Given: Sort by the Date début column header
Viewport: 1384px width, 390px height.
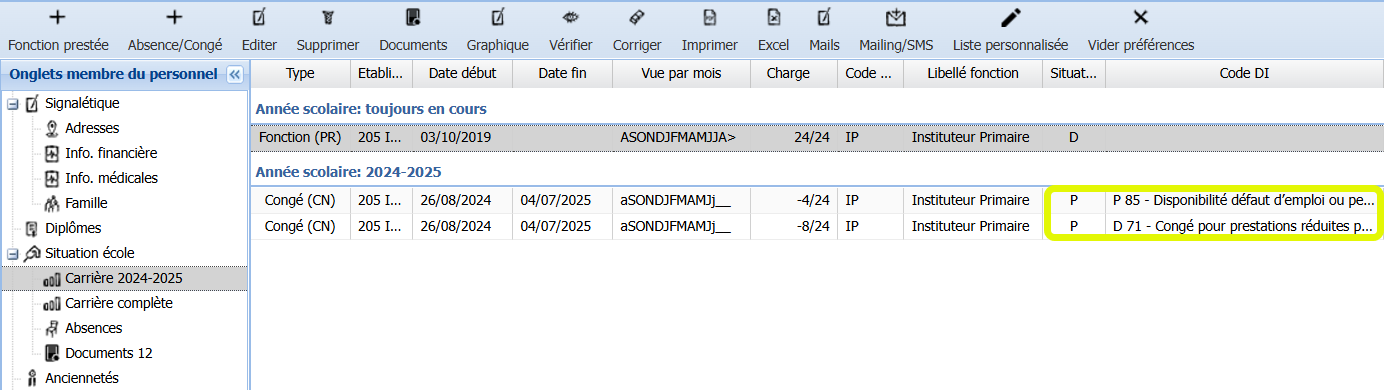Looking at the screenshot, I should click(x=462, y=73).
